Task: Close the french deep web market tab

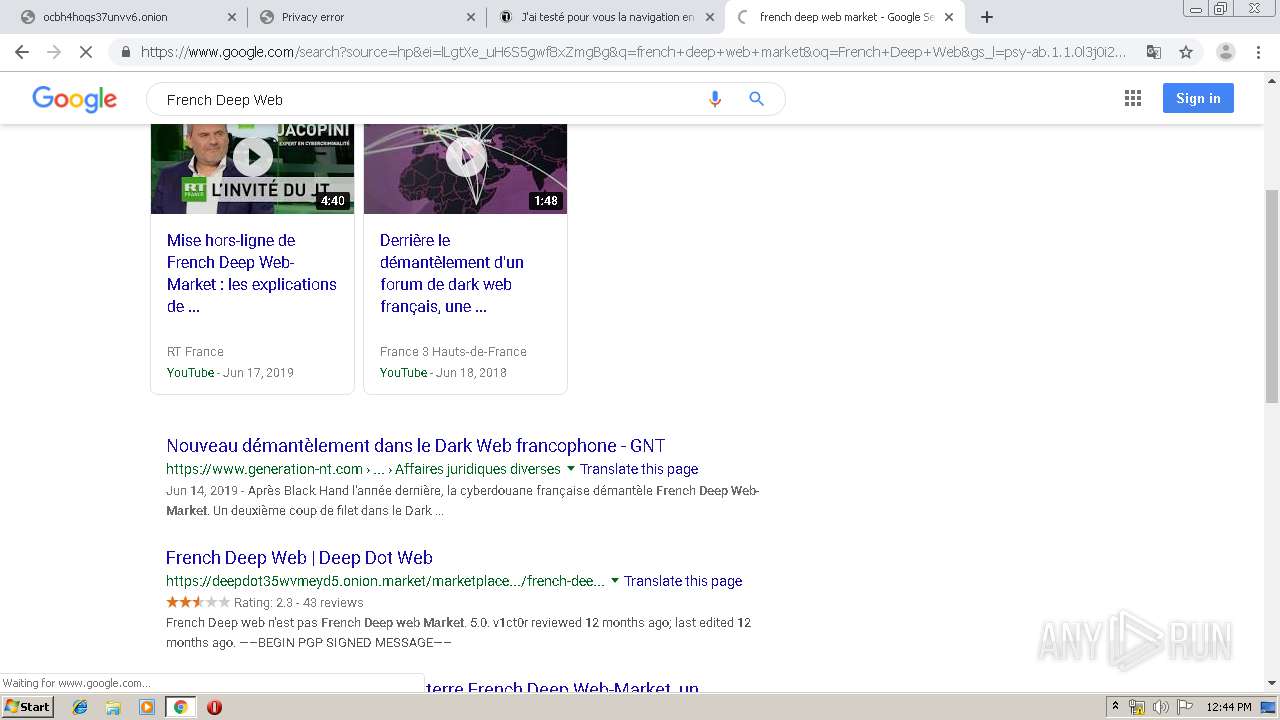Action: pyautogui.click(x=949, y=17)
